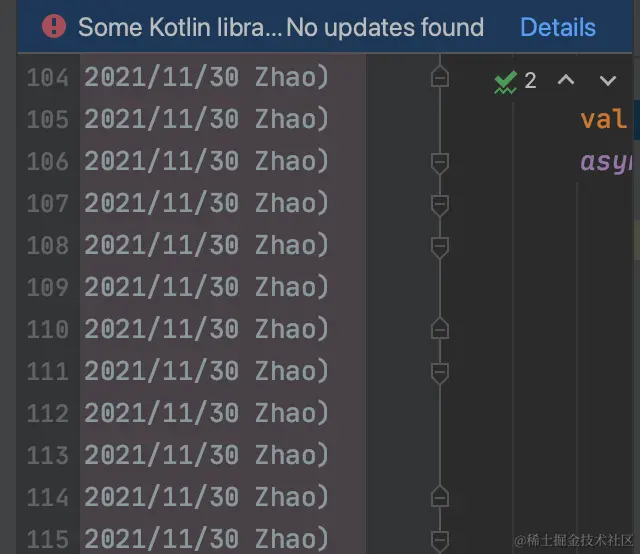Click the 'Some Kotlin libra...' notification text

180,27
